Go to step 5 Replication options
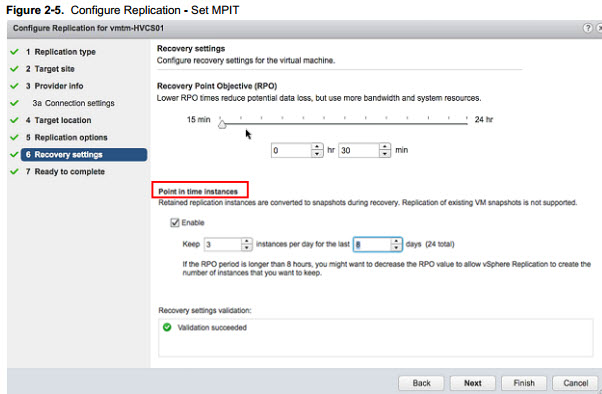Screen dimensions: 602x394 pyautogui.click(x=66, y=137)
